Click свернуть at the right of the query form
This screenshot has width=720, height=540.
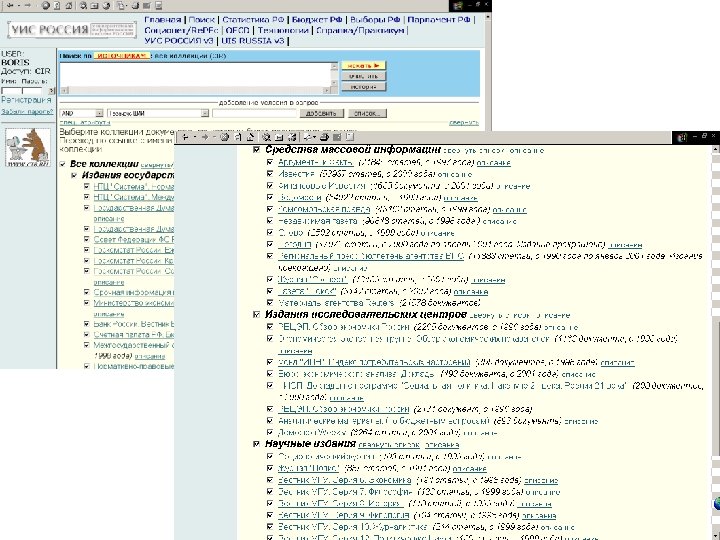click(x=464, y=123)
